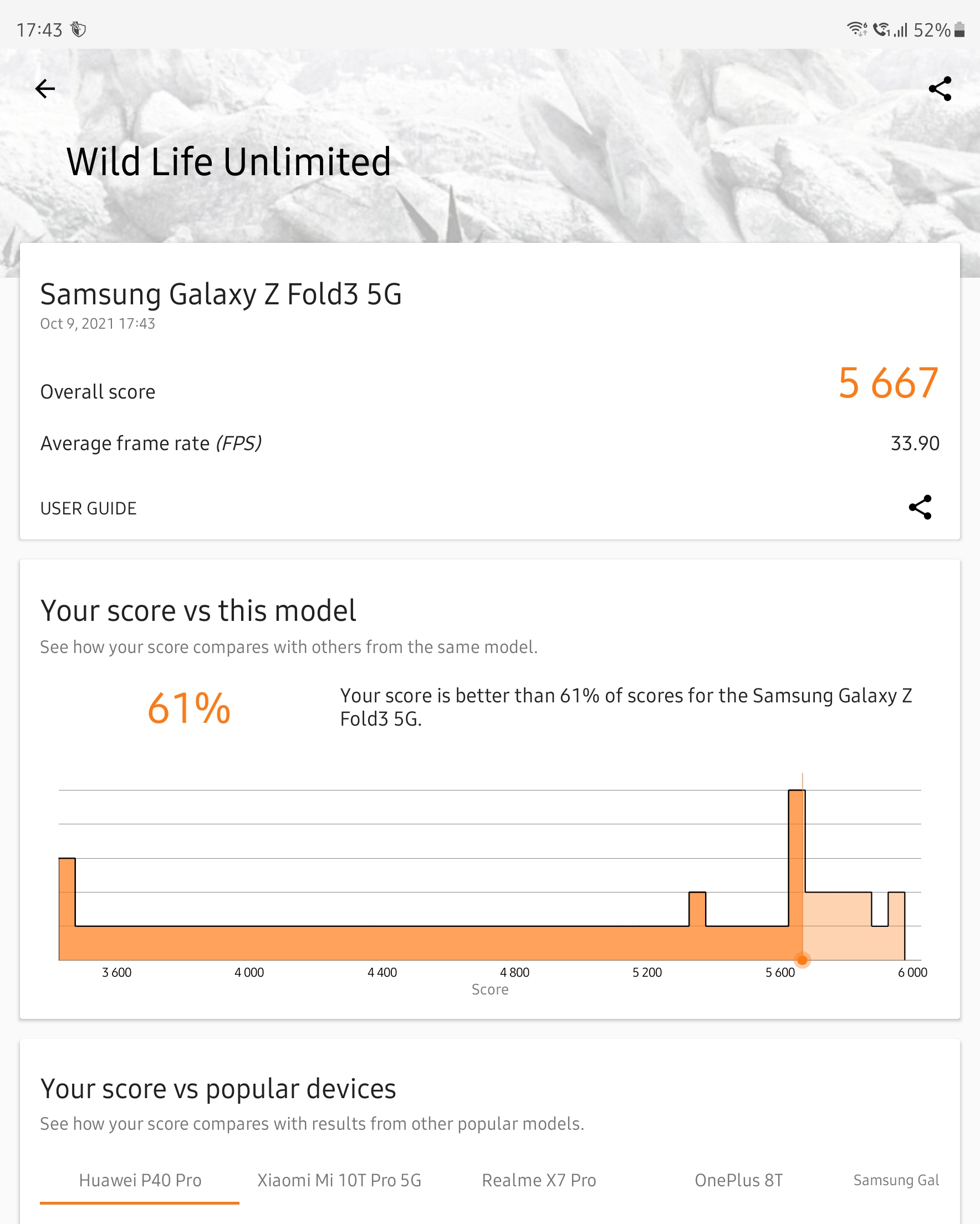Tap the battery icon in status bar
Image resolution: width=980 pixels, height=1224 pixels.
click(959, 29)
